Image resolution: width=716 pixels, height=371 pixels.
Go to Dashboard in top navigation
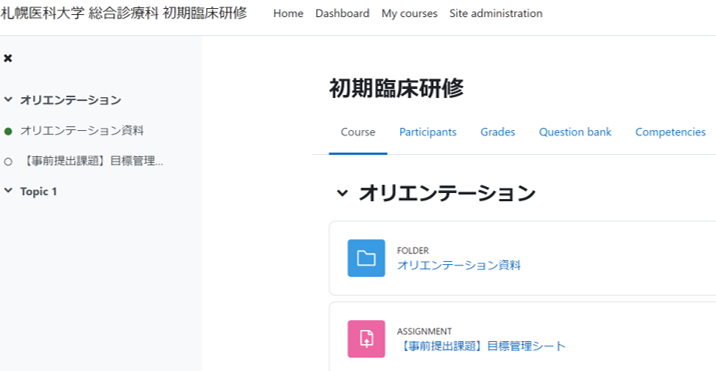342,14
